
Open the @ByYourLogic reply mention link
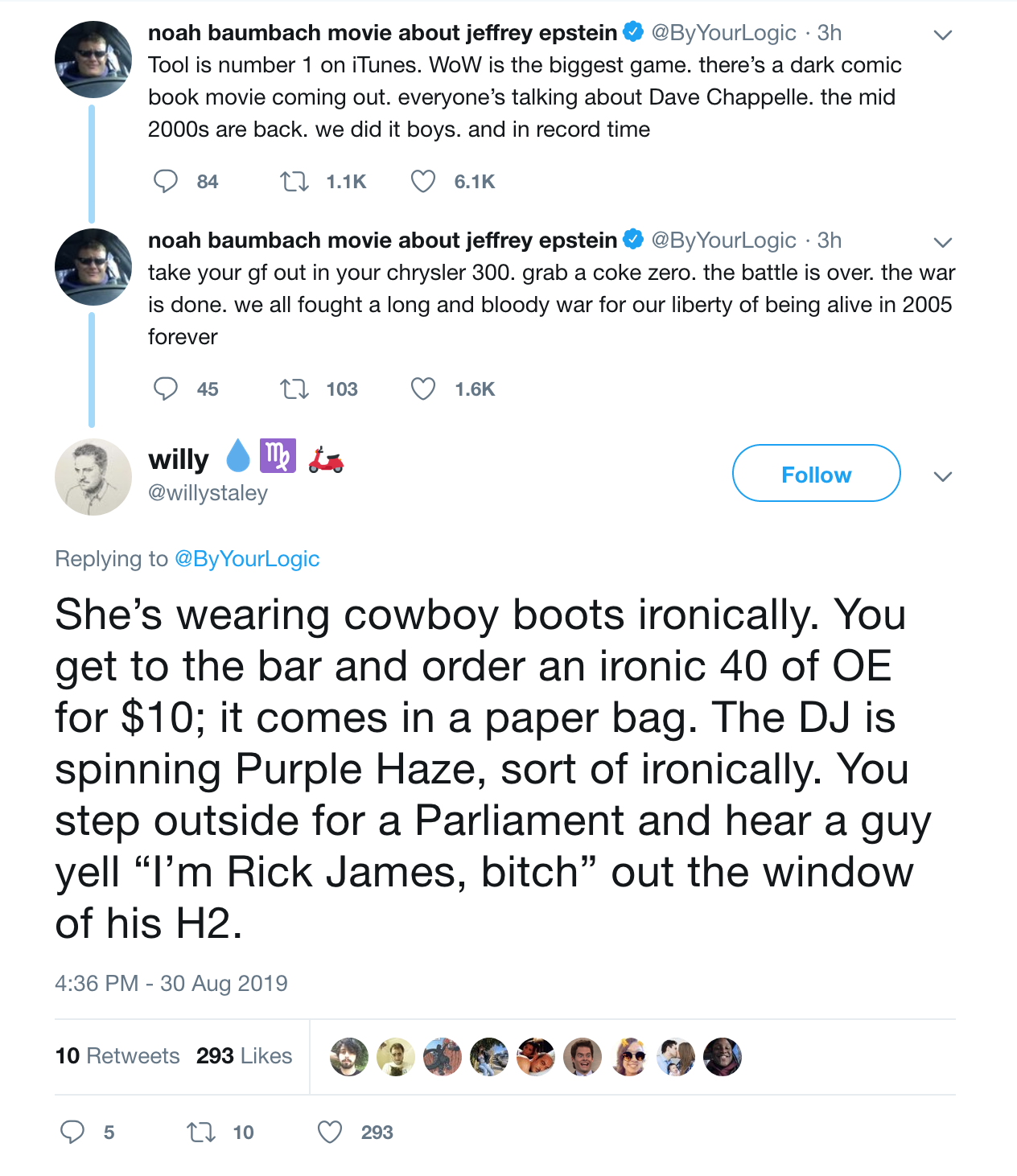click(247, 558)
